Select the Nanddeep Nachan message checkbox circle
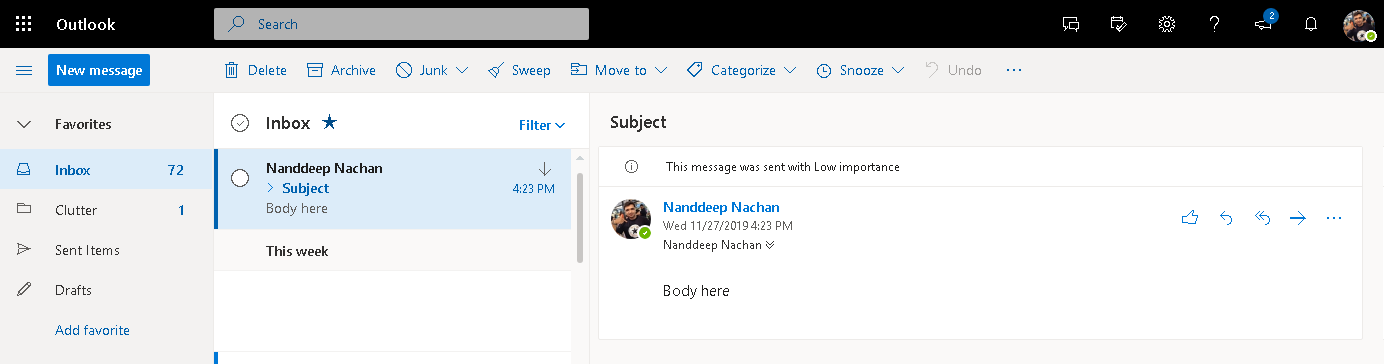This screenshot has width=1384, height=364. pos(240,178)
